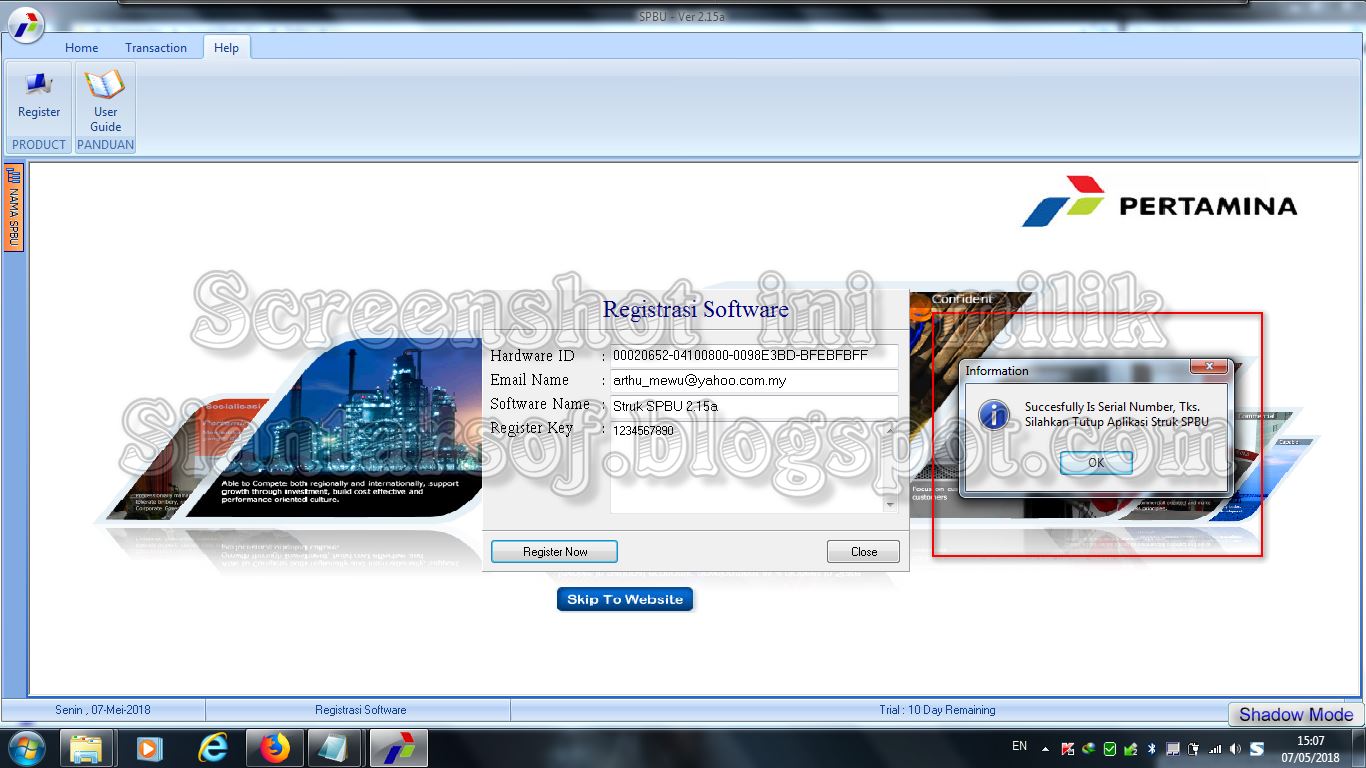Open Firefox from the taskbar

pyautogui.click(x=274, y=748)
